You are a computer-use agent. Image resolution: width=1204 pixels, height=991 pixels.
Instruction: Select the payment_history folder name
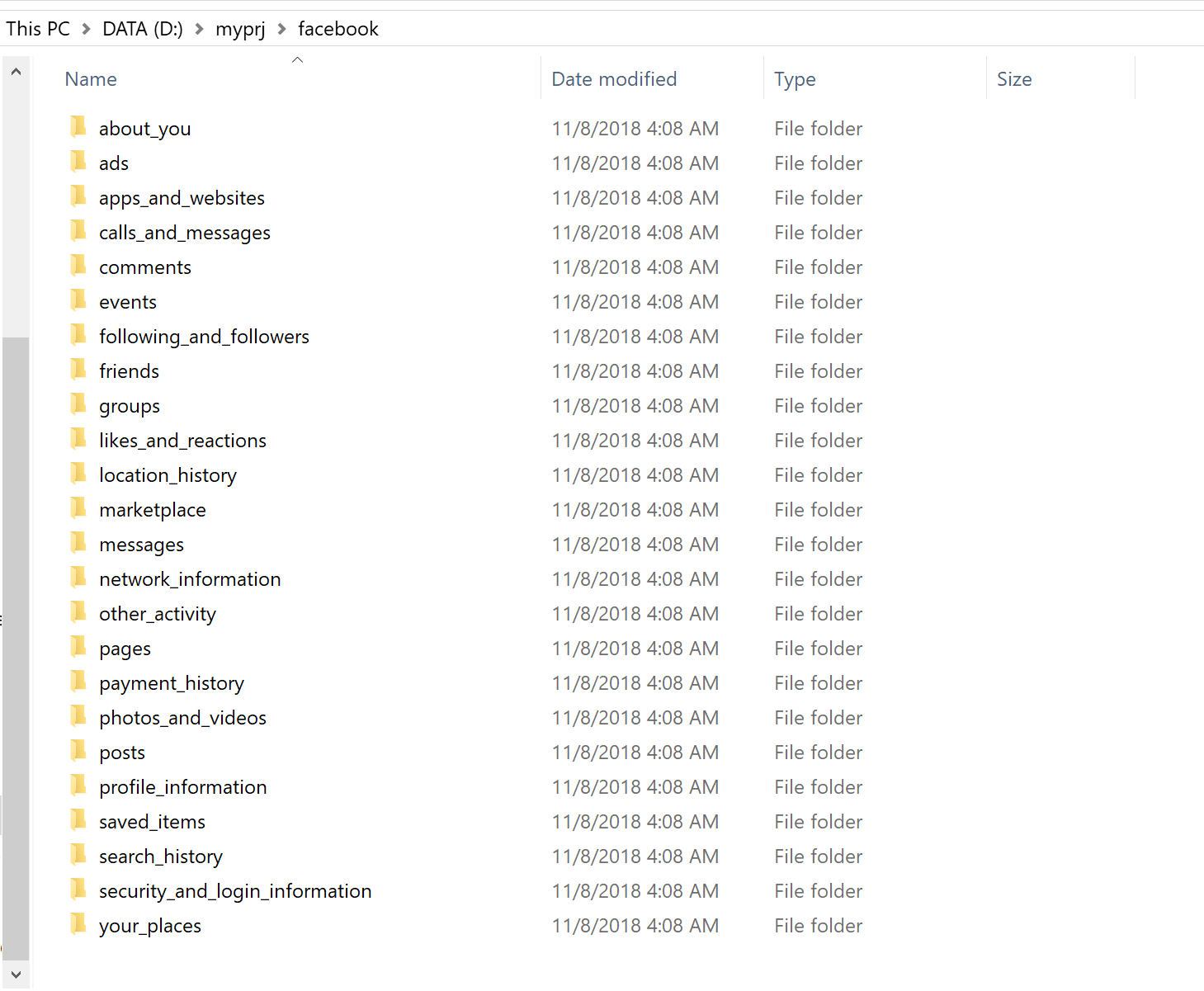(172, 683)
